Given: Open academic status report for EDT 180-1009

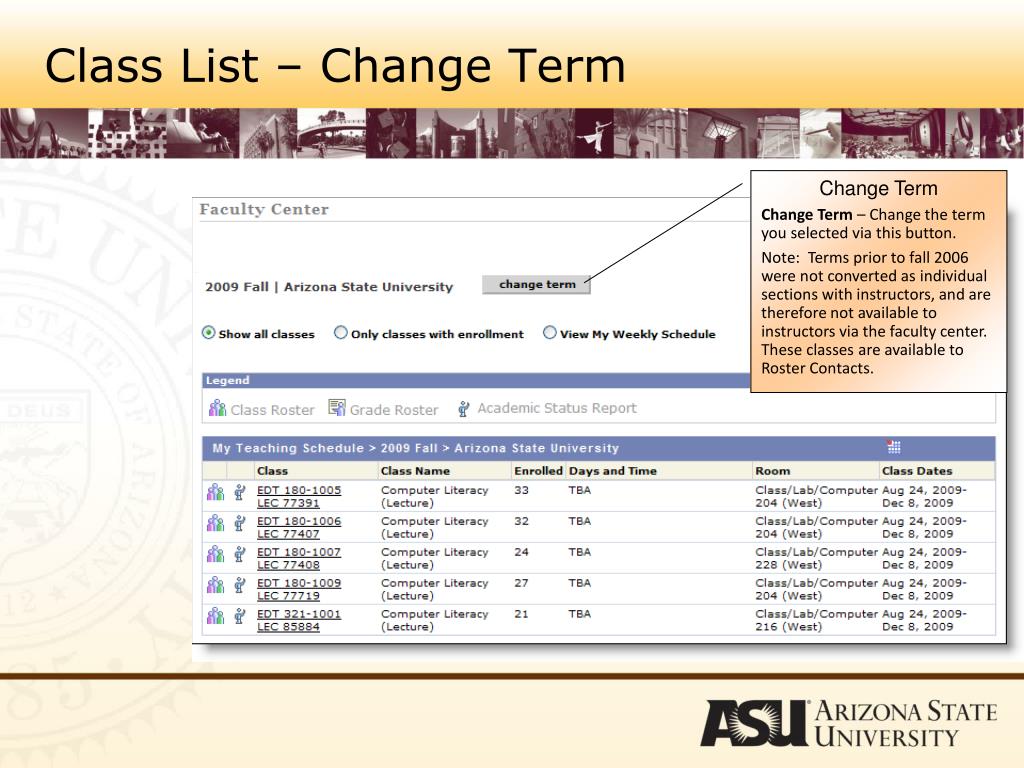Looking at the screenshot, I should [x=240, y=584].
